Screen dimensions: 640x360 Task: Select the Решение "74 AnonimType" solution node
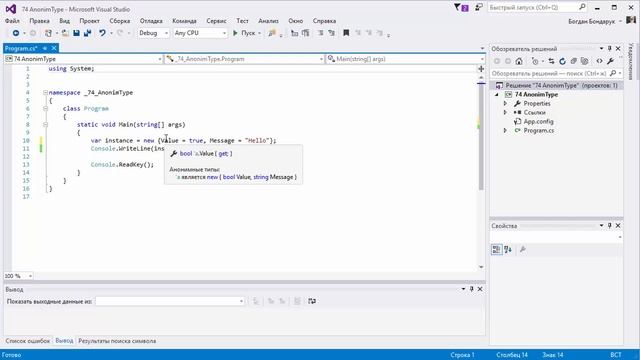coord(557,86)
